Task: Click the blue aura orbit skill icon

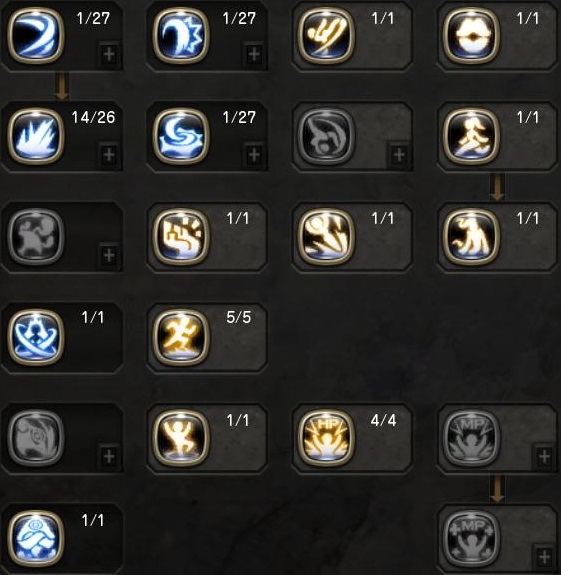Action: (x=36, y=337)
